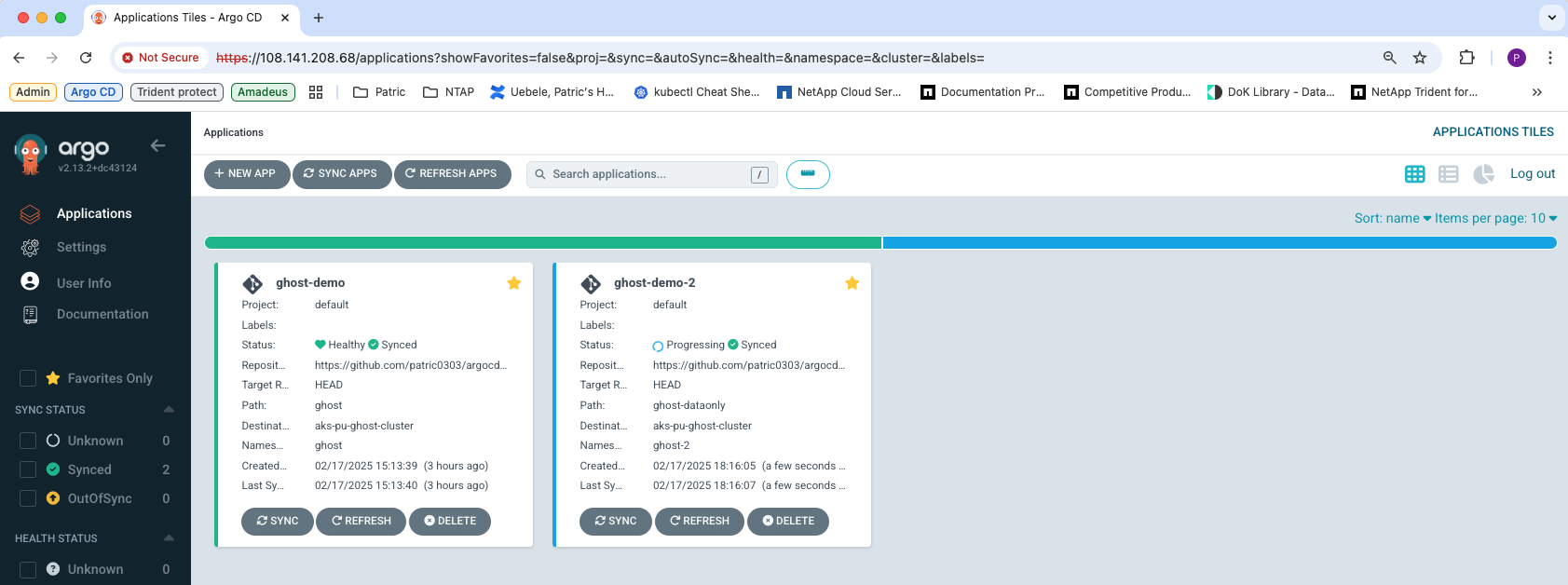Open a new browser tab

pyautogui.click(x=319, y=18)
